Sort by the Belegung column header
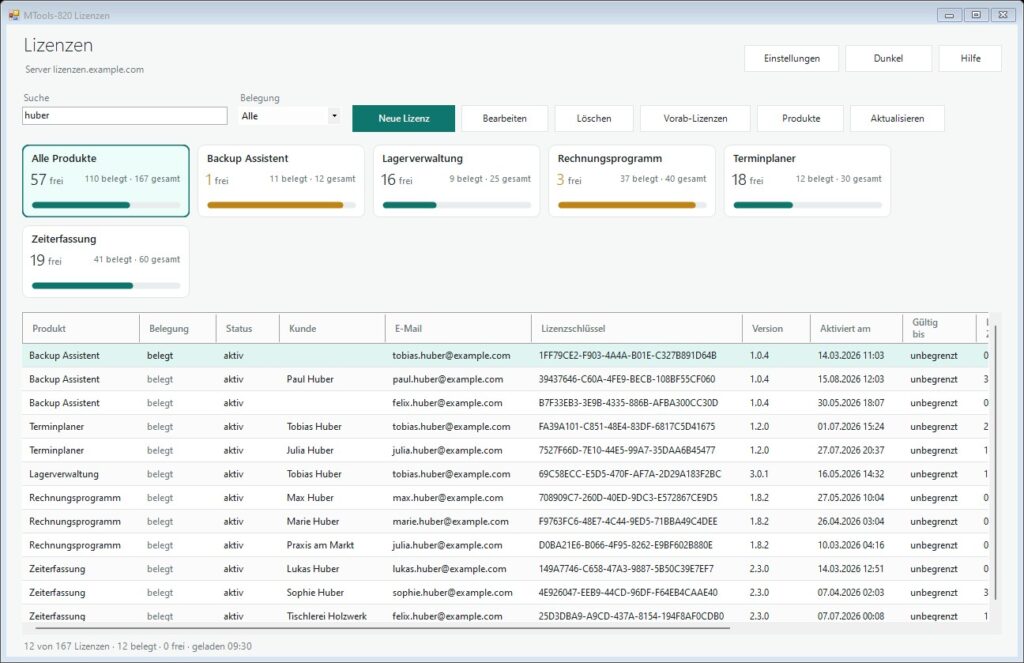The height and width of the screenshot is (663, 1024). [178, 329]
